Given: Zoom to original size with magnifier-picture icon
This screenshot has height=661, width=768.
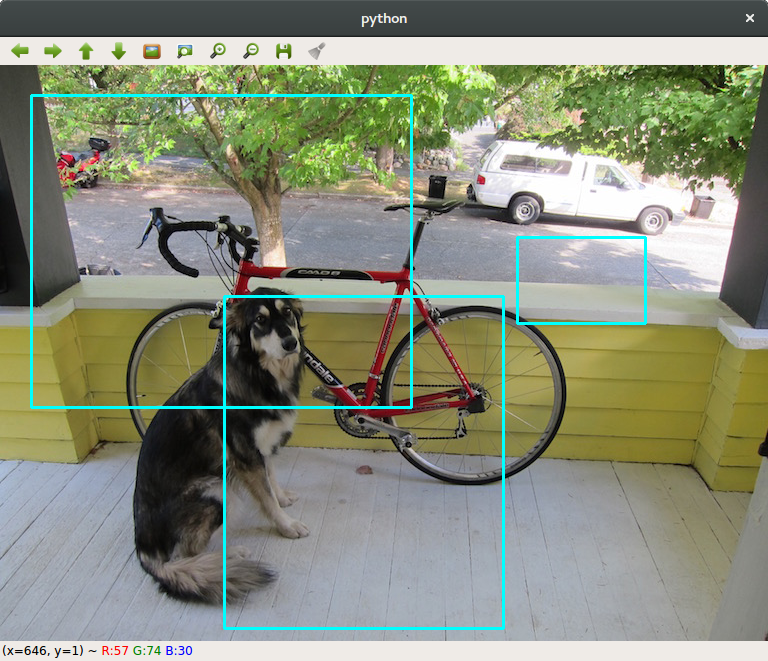Looking at the screenshot, I should (x=185, y=51).
